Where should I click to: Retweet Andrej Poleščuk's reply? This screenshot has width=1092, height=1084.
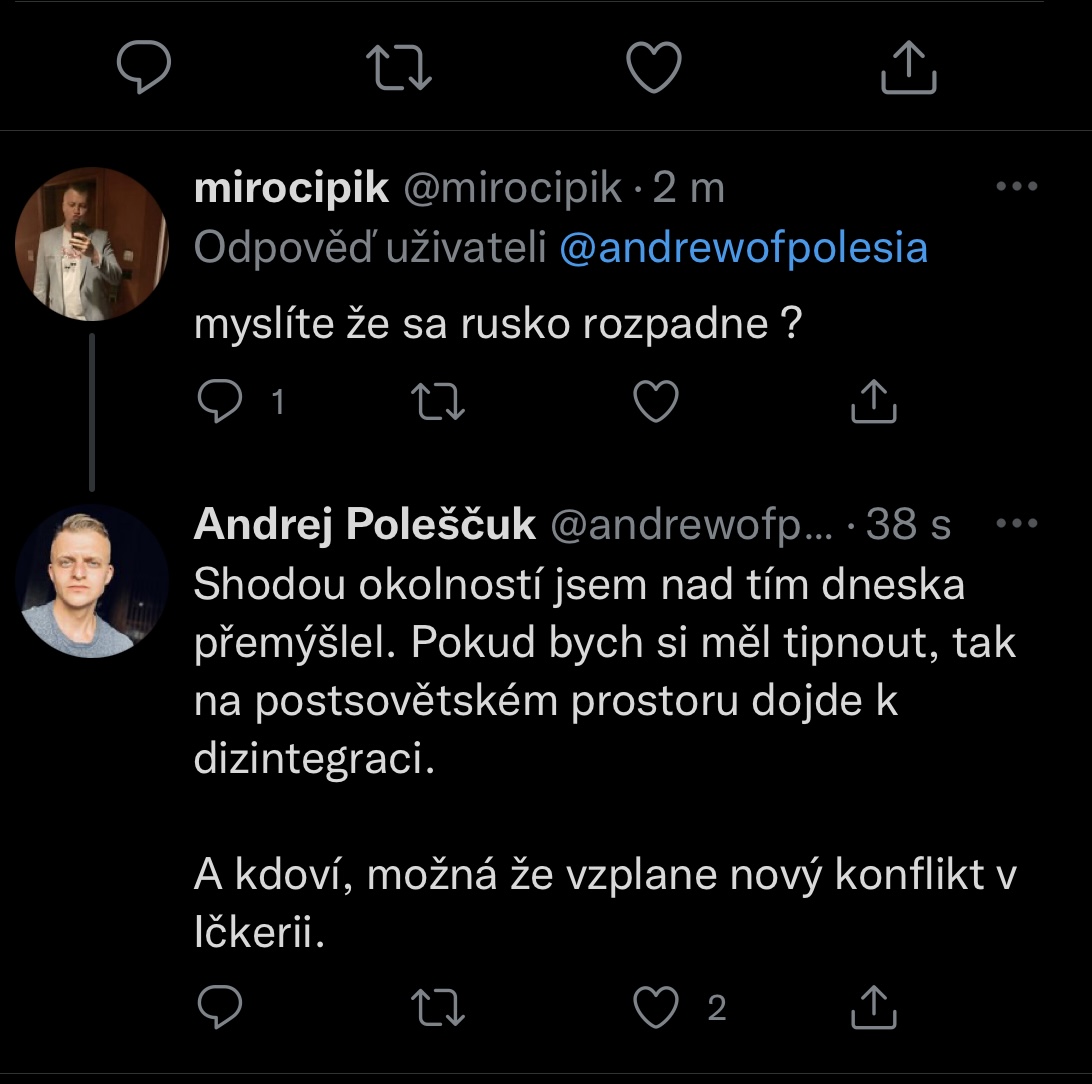click(x=439, y=1008)
